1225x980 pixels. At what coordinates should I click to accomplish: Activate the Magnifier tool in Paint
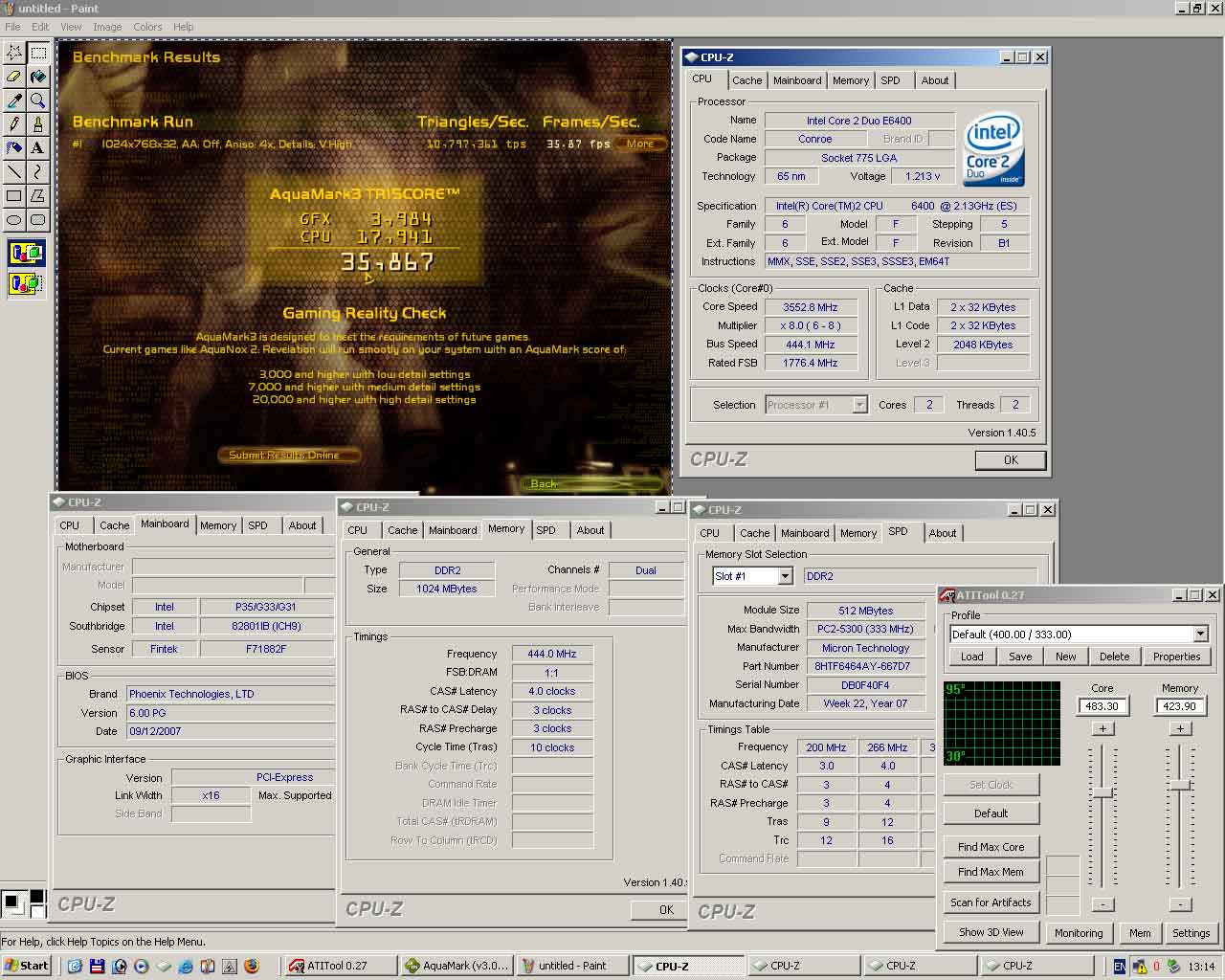(x=38, y=100)
